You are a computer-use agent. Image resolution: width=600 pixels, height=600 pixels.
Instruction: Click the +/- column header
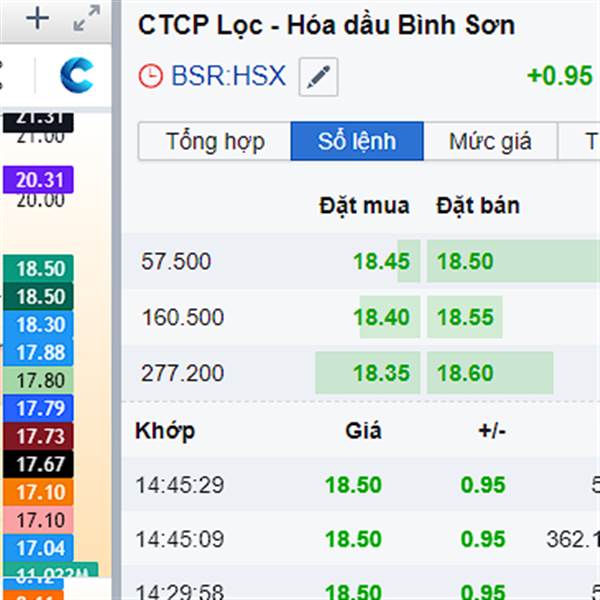(492, 432)
